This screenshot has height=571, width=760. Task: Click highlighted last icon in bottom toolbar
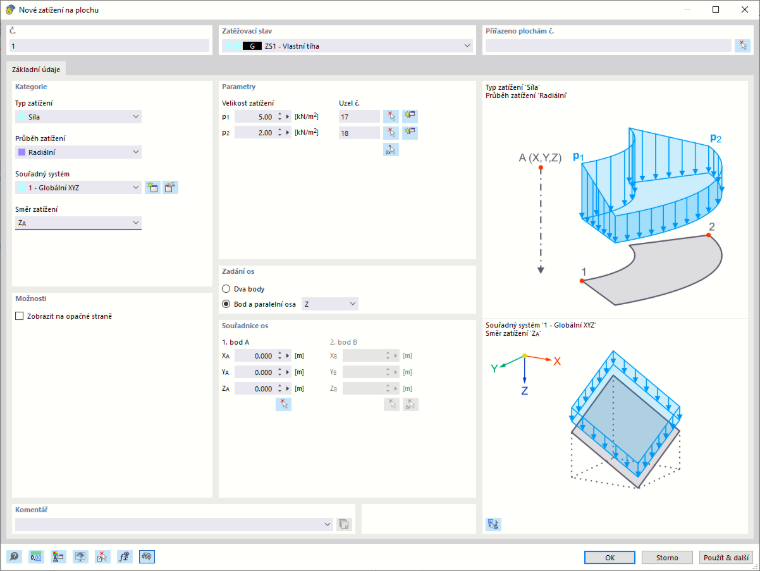[x=147, y=557]
